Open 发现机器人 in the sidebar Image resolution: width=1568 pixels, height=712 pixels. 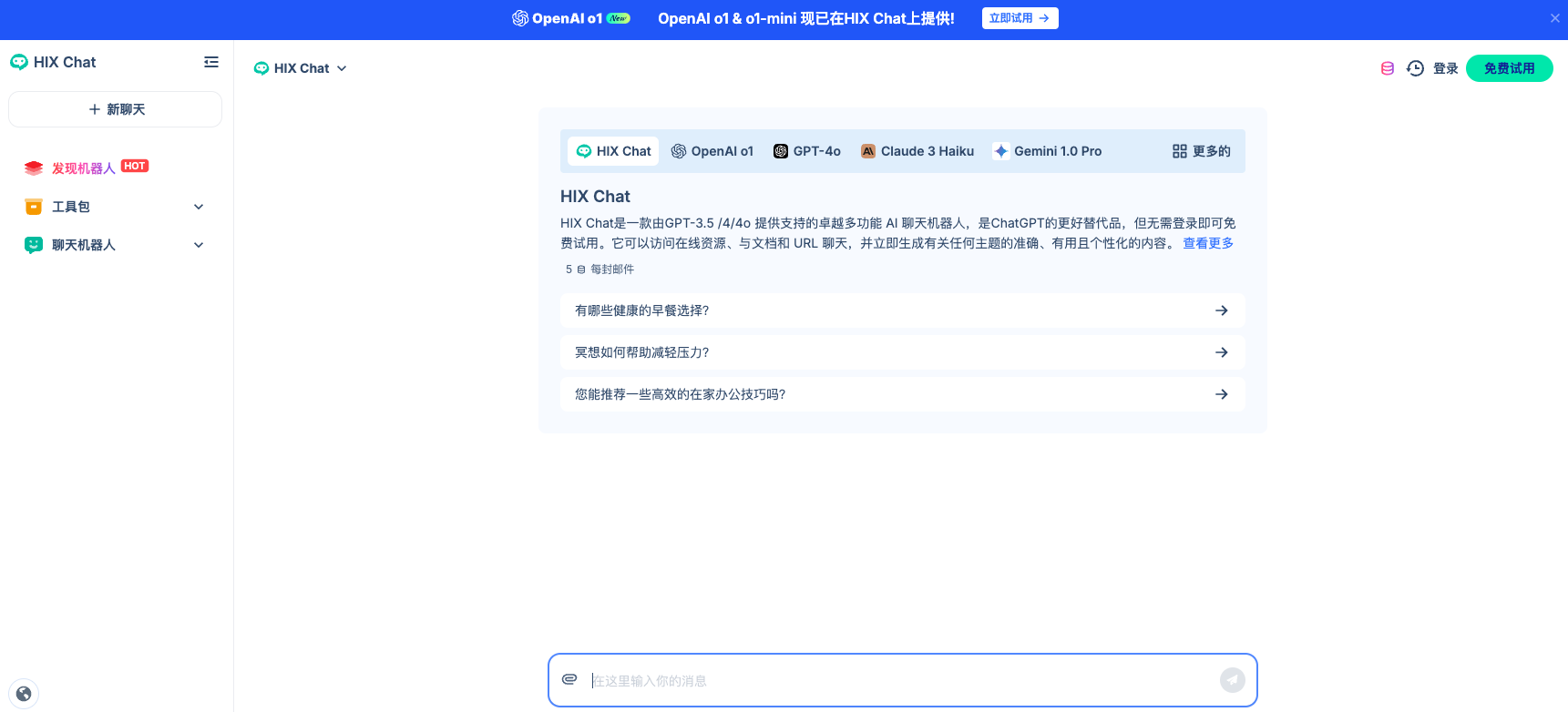[83, 168]
